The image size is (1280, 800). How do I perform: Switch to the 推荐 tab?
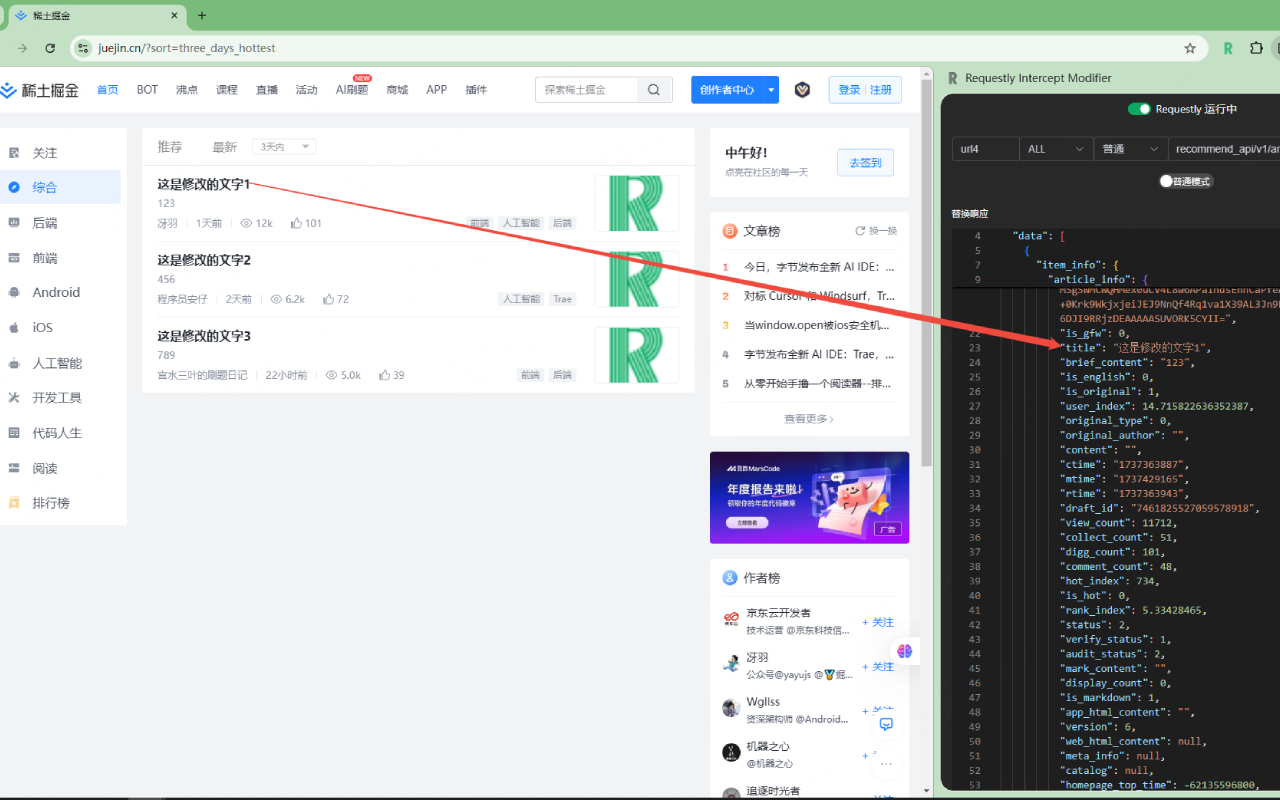[x=170, y=147]
